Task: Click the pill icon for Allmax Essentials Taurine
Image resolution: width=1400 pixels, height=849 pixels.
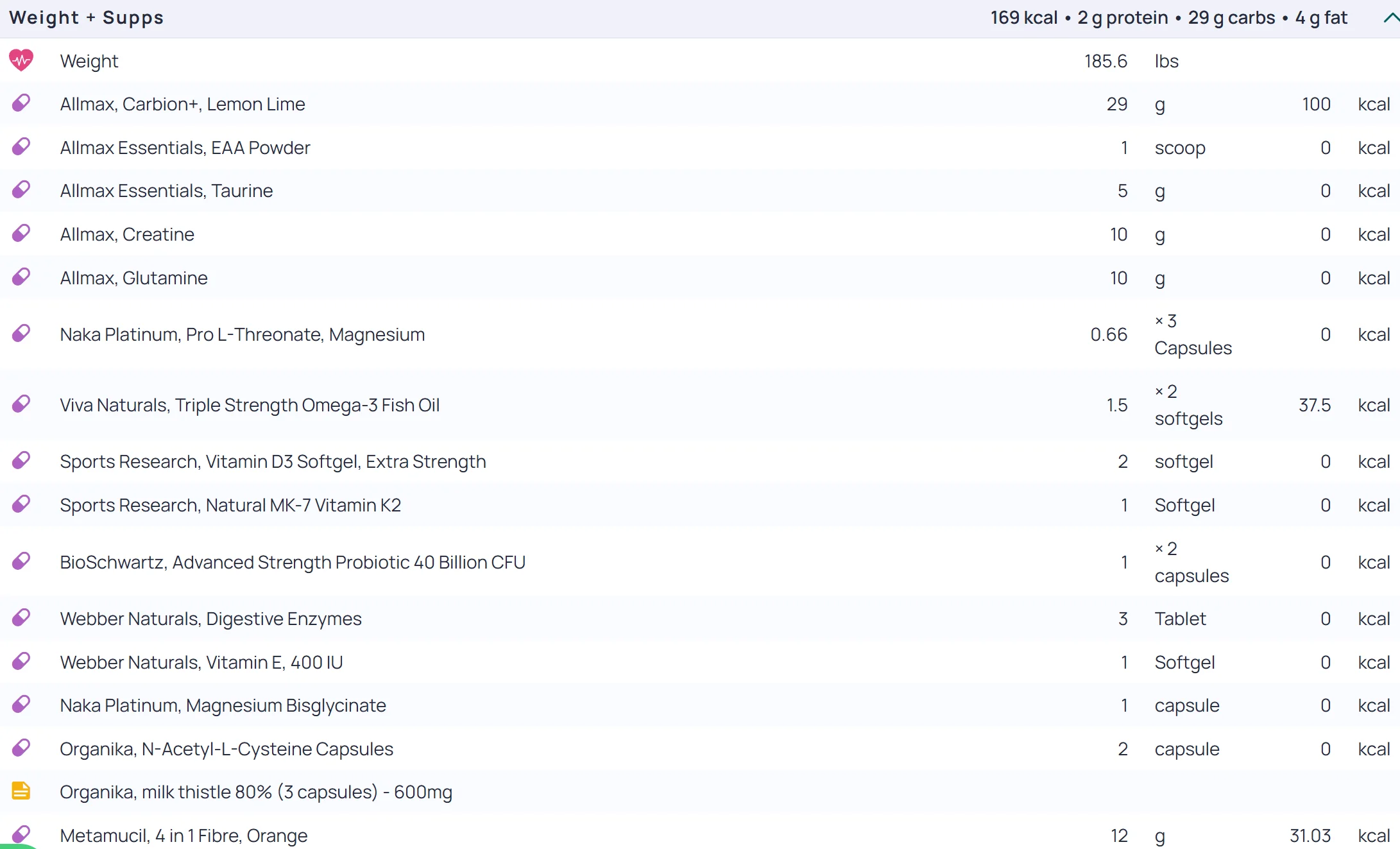Action: (21, 190)
